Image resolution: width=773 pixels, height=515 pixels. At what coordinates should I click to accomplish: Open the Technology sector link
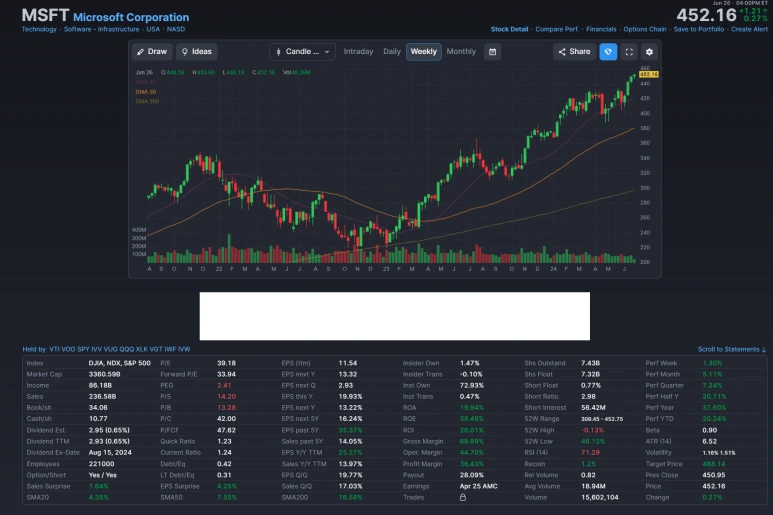coord(39,29)
